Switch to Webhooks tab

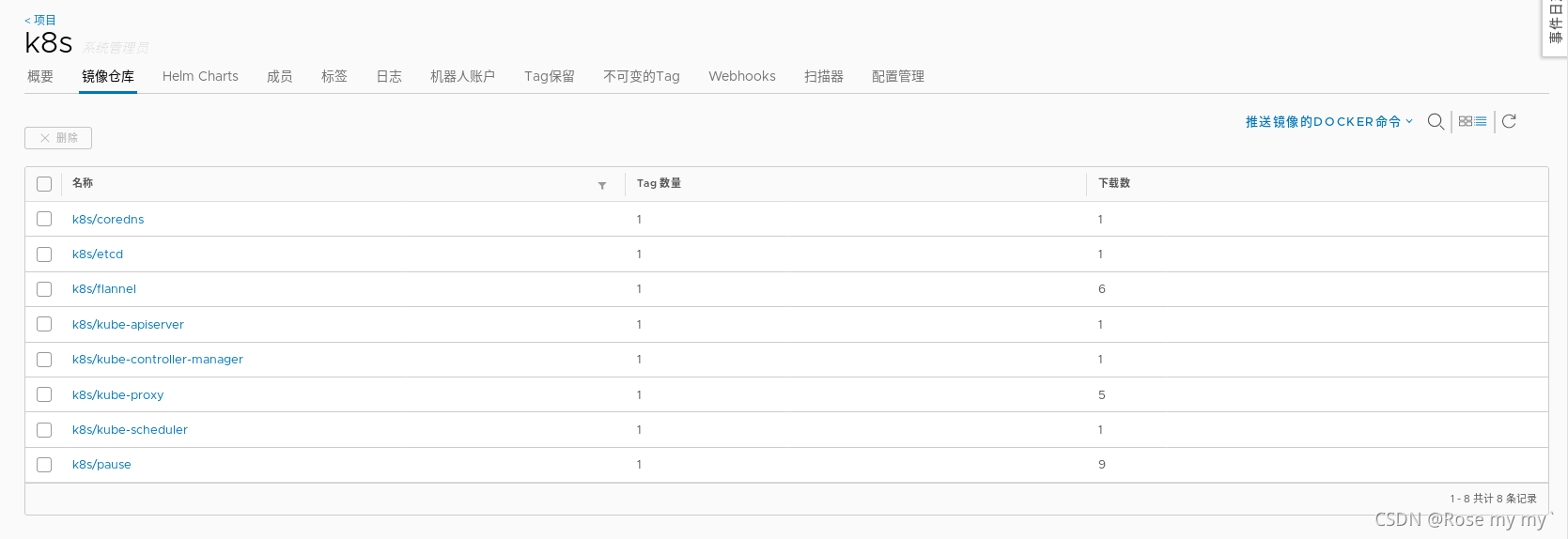[742, 76]
